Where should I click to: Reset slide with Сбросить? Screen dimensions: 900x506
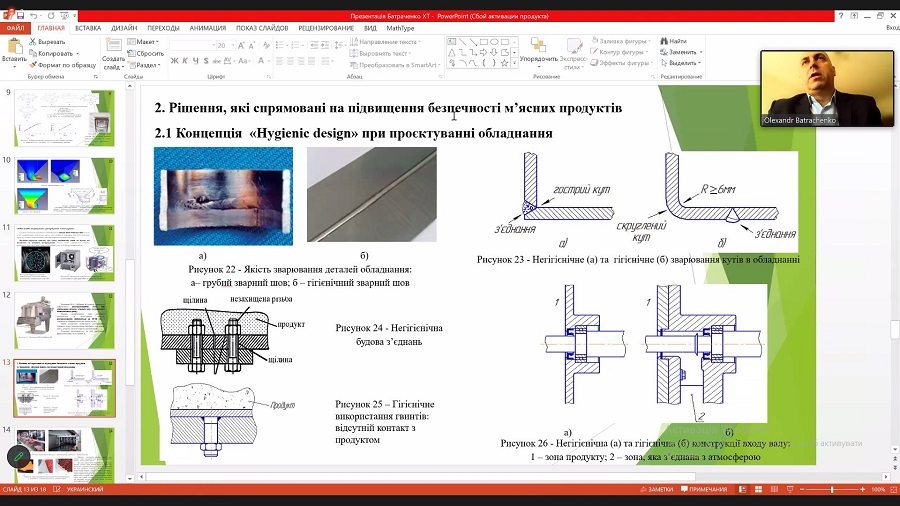point(146,53)
